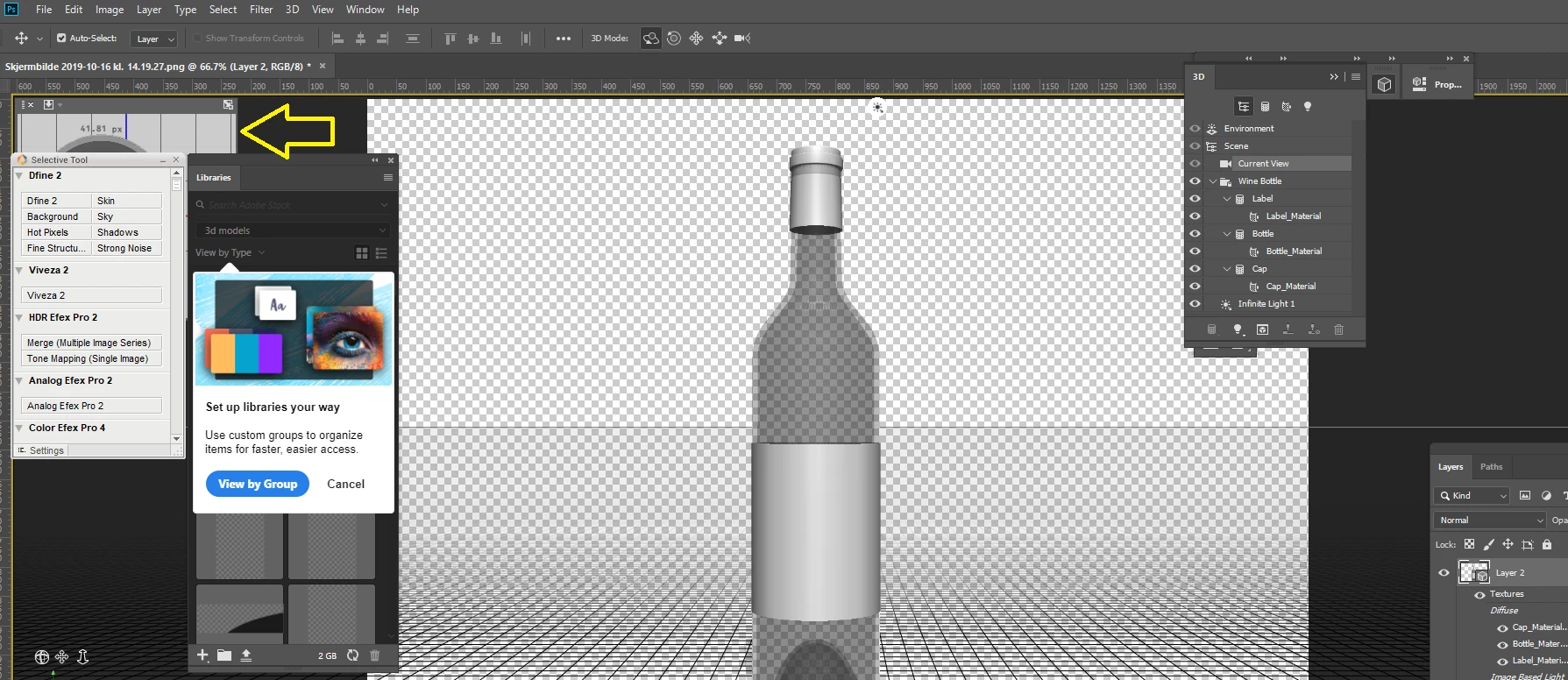Switch to the Paths tab

(1491, 467)
